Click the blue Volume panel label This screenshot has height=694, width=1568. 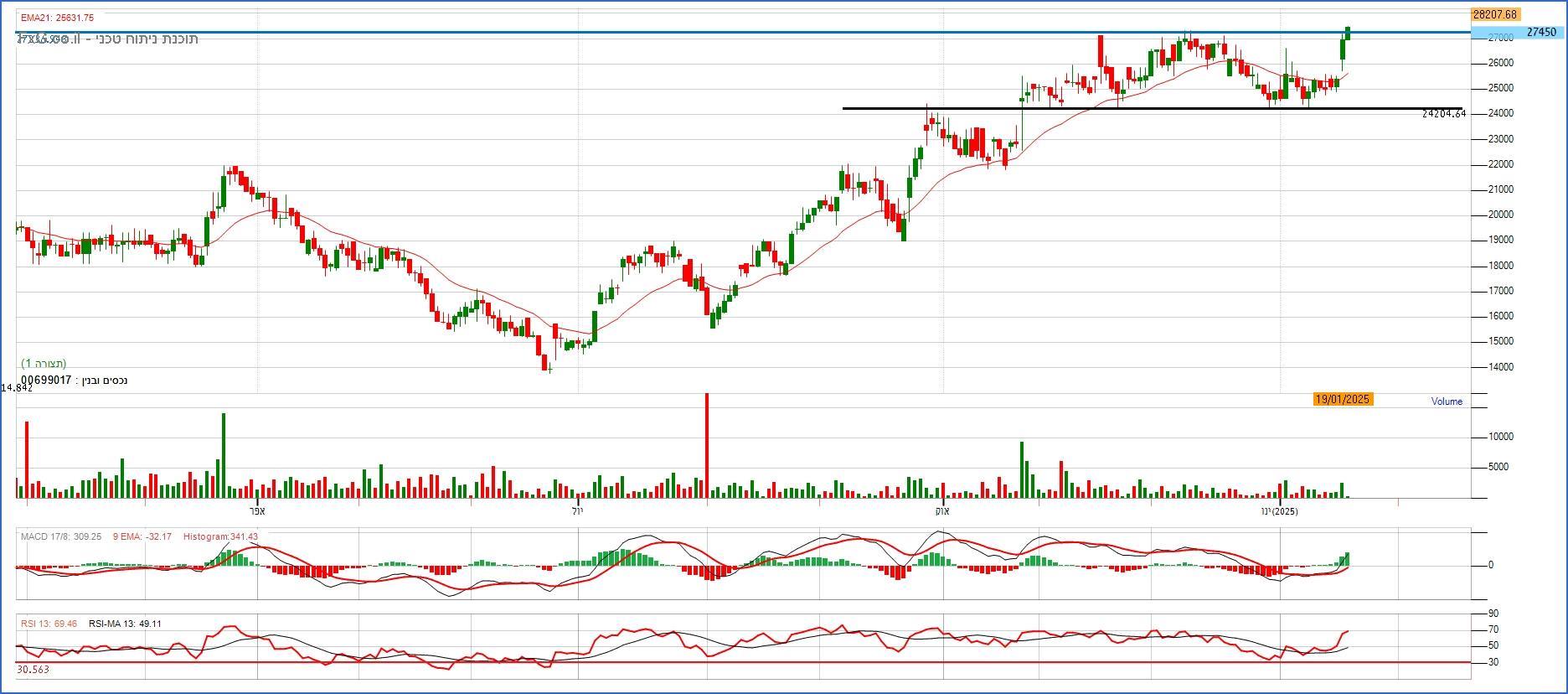[x=1446, y=401]
